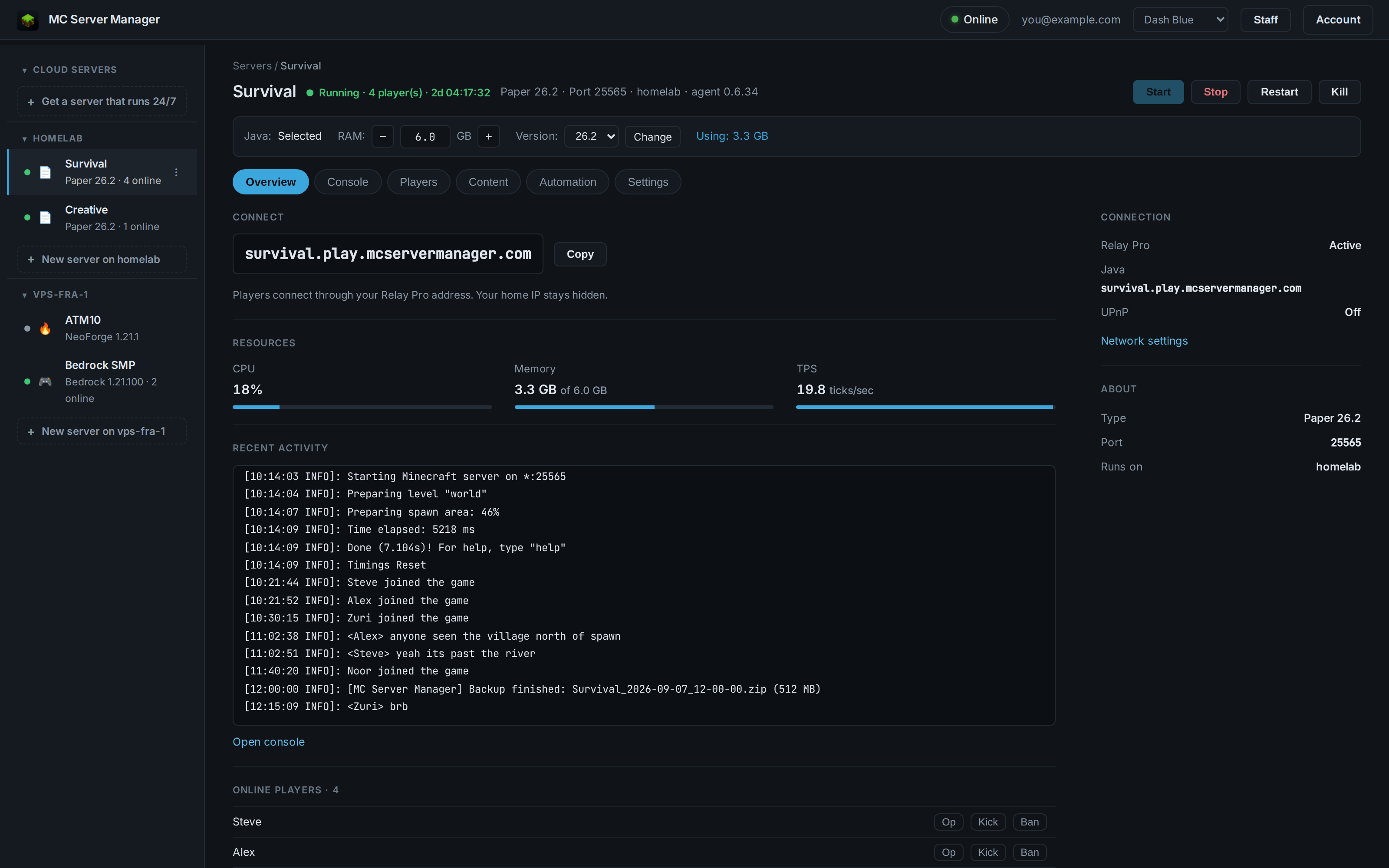
Task: Select the Bedrock SMP server
Action: [x=102, y=381]
